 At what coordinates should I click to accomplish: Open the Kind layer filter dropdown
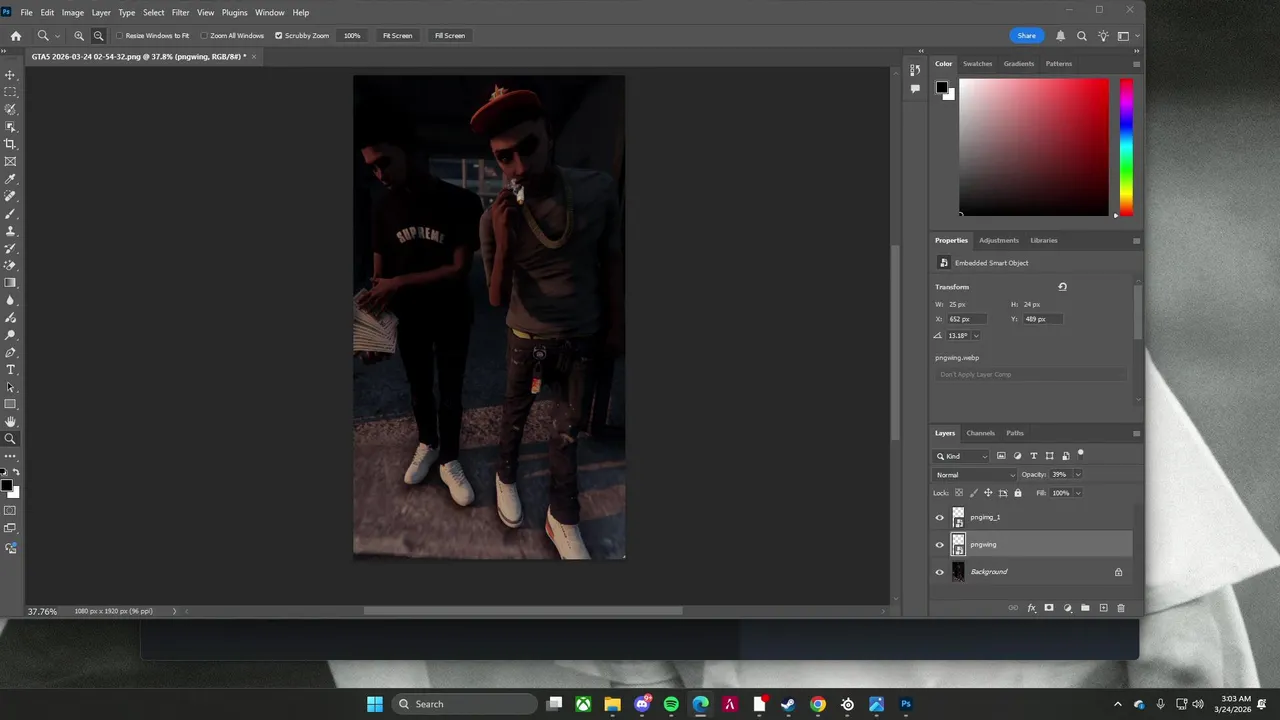pos(962,456)
